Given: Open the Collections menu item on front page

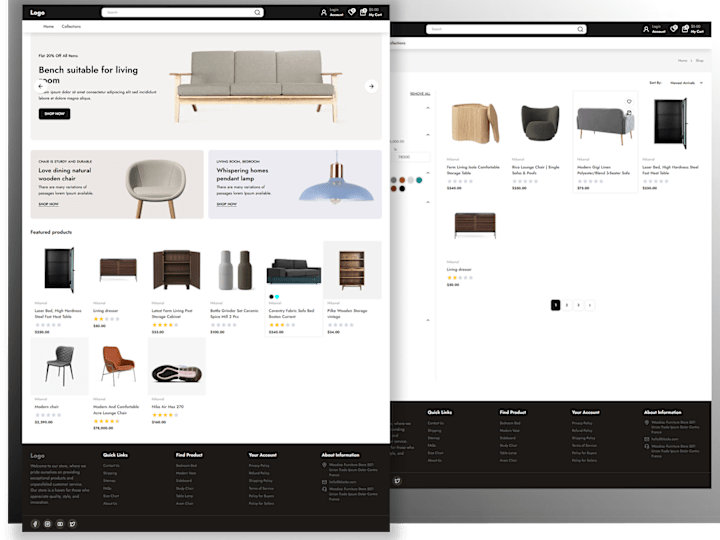Looking at the screenshot, I should 71,26.
